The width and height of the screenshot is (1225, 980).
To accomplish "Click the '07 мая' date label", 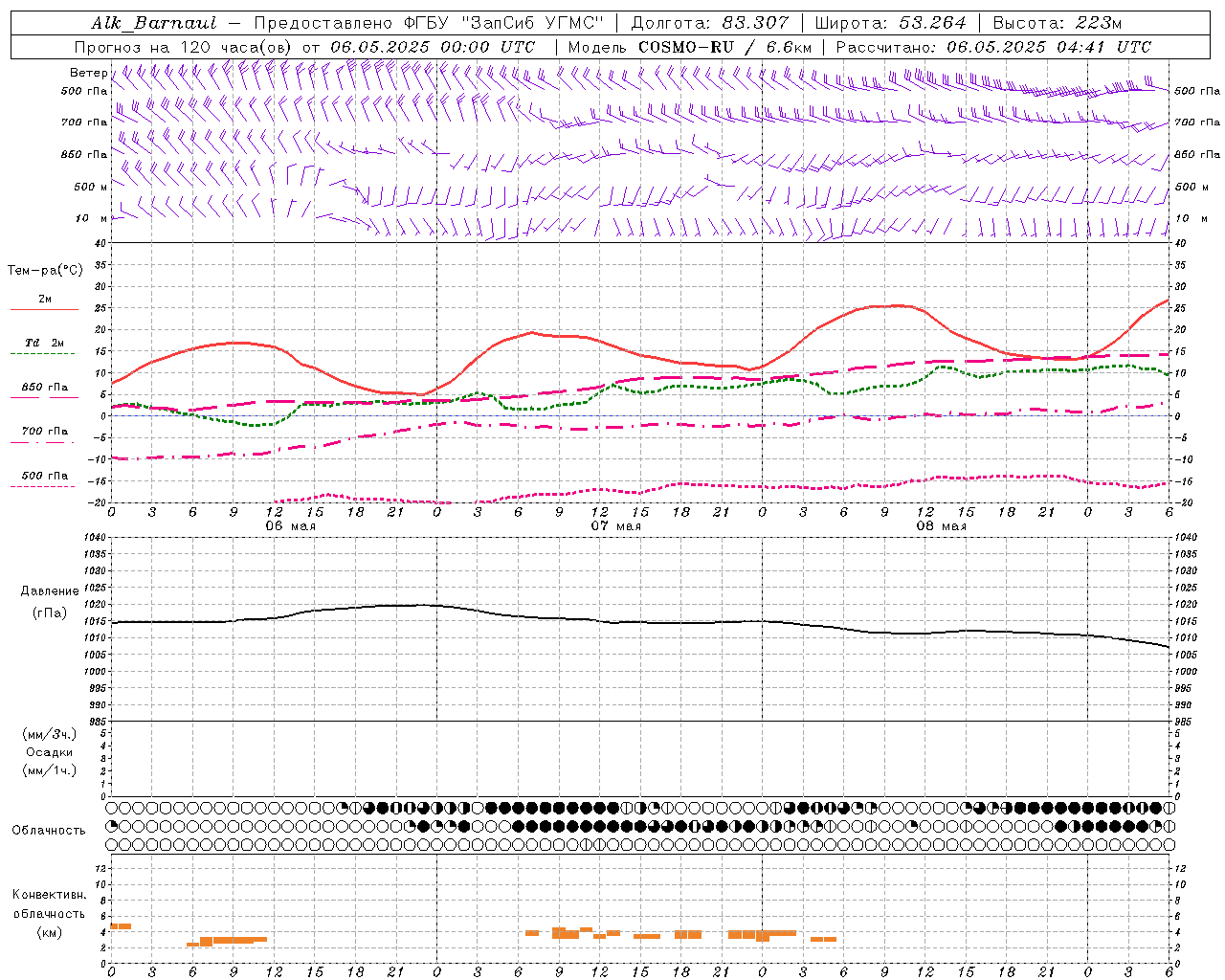I will tap(615, 526).
